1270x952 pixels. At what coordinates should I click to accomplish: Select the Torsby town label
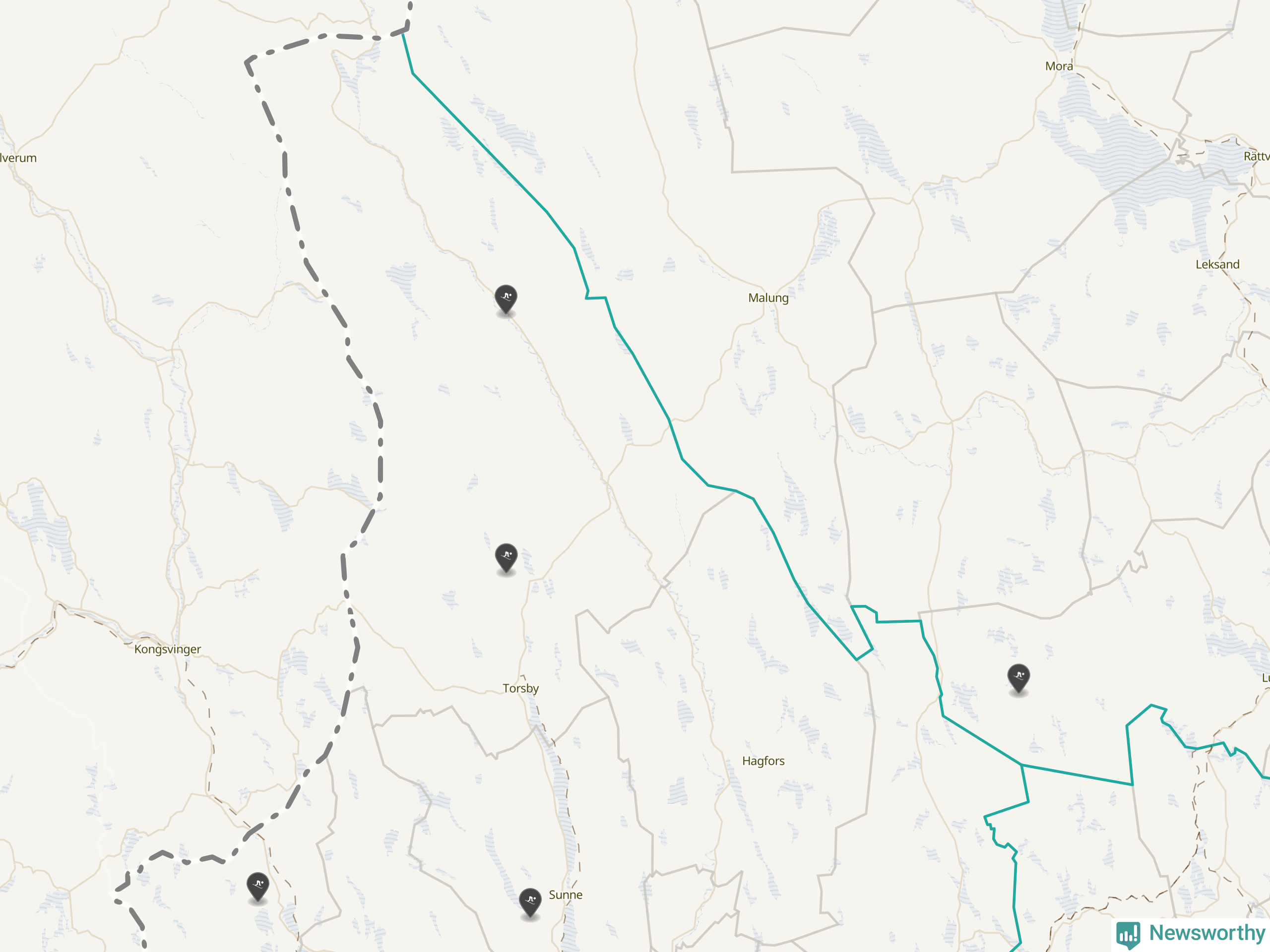pos(520,688)
